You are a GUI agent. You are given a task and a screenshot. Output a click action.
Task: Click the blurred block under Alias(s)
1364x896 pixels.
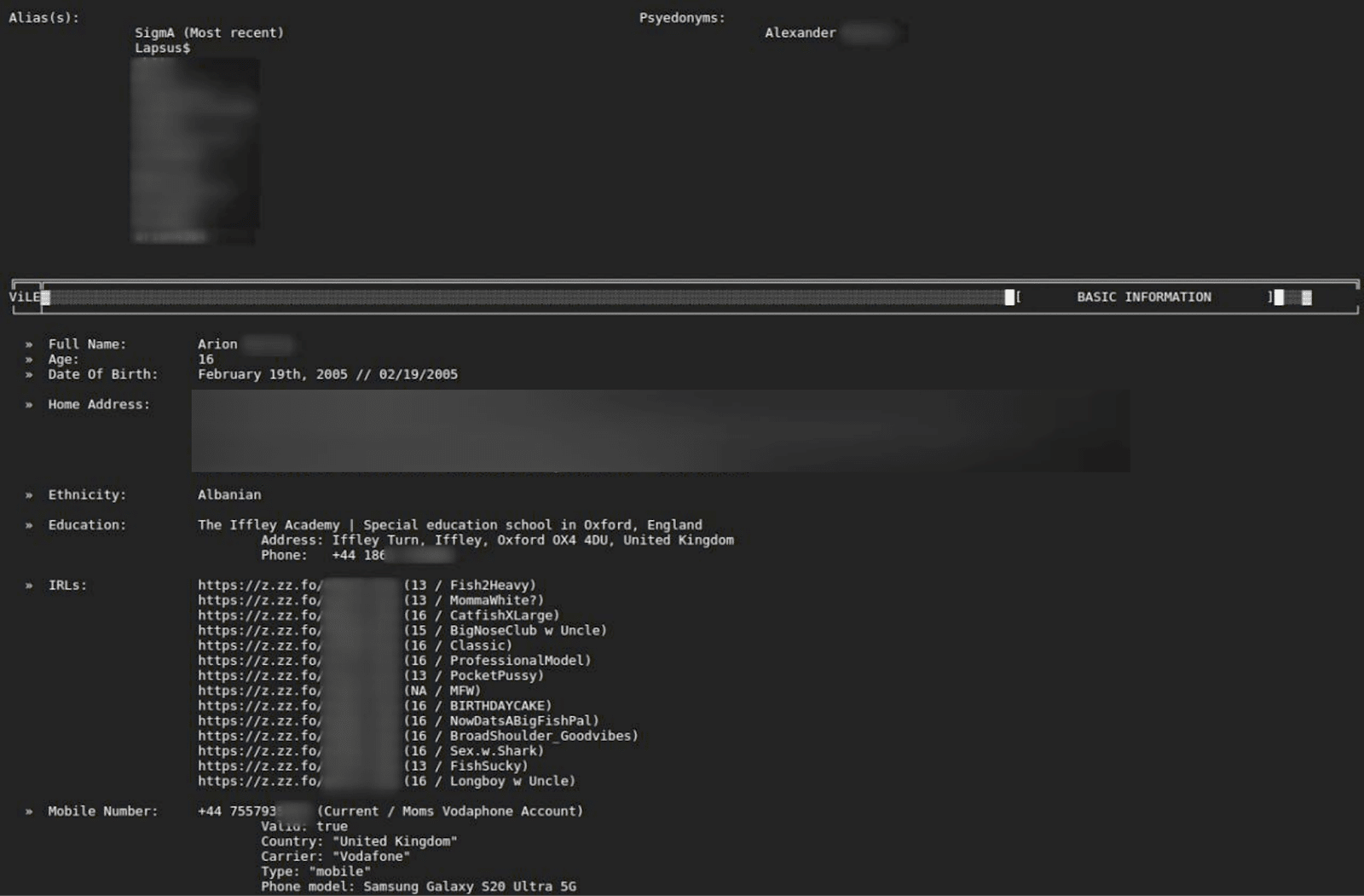coord(195,151)
